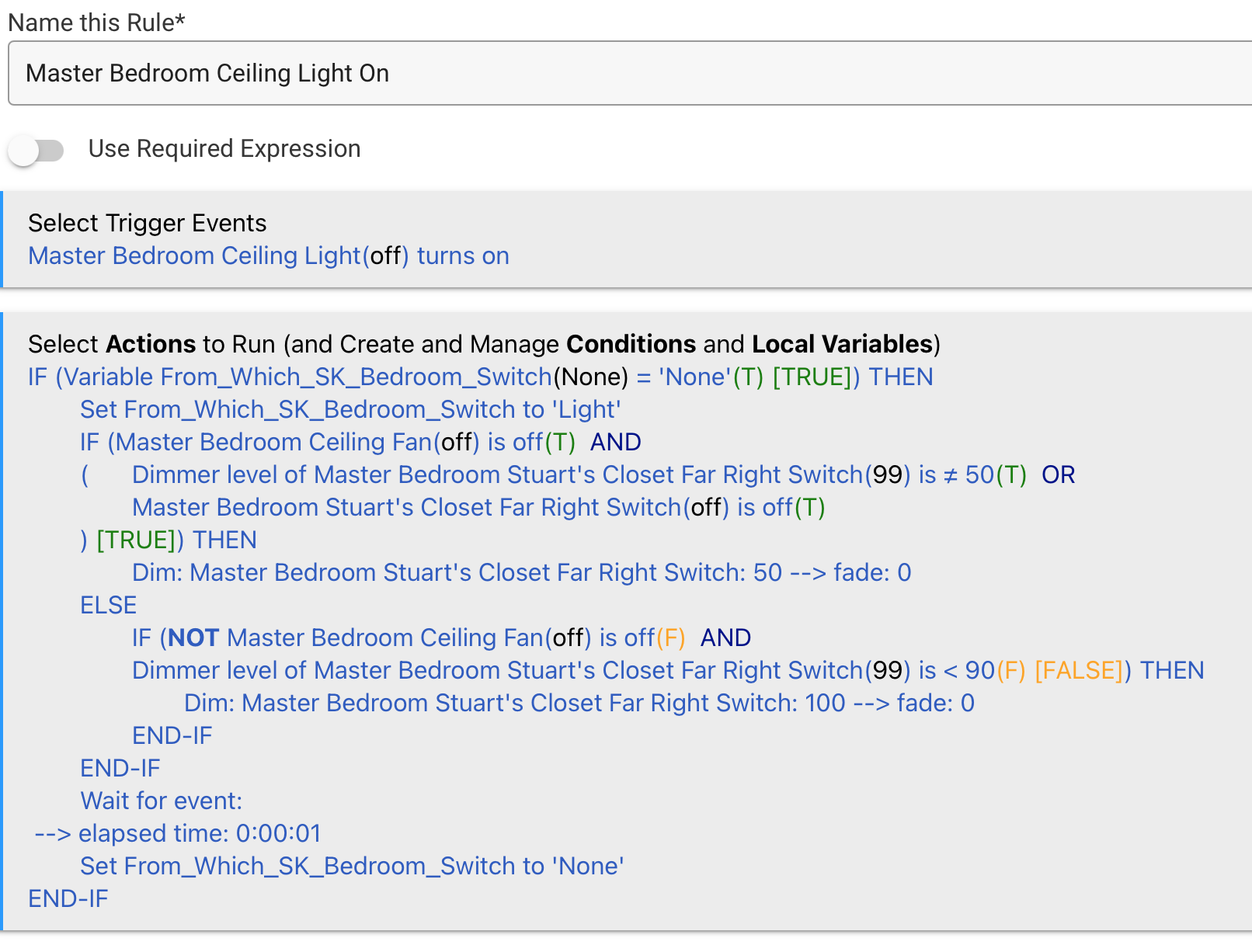Click the Dimmer level is < 90(F) [FALSE] condition

click(668, 670)
